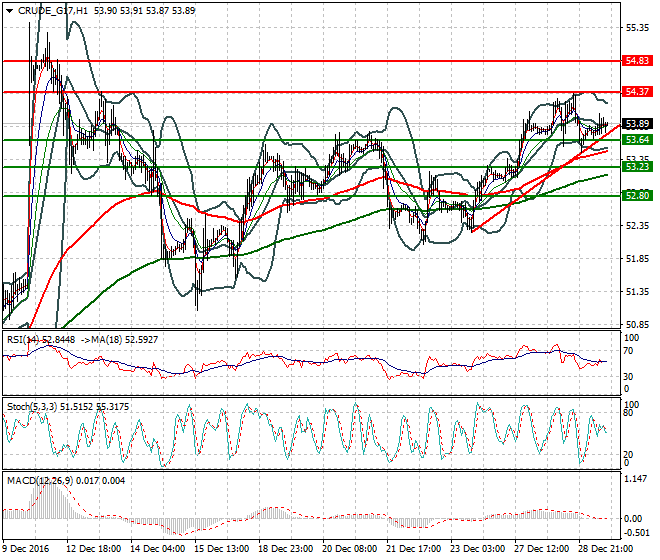Image resolution: width=660 pixels, height=560 pixels.
Task: Select the 55.35 price axis value
Action: coord(637,28)
